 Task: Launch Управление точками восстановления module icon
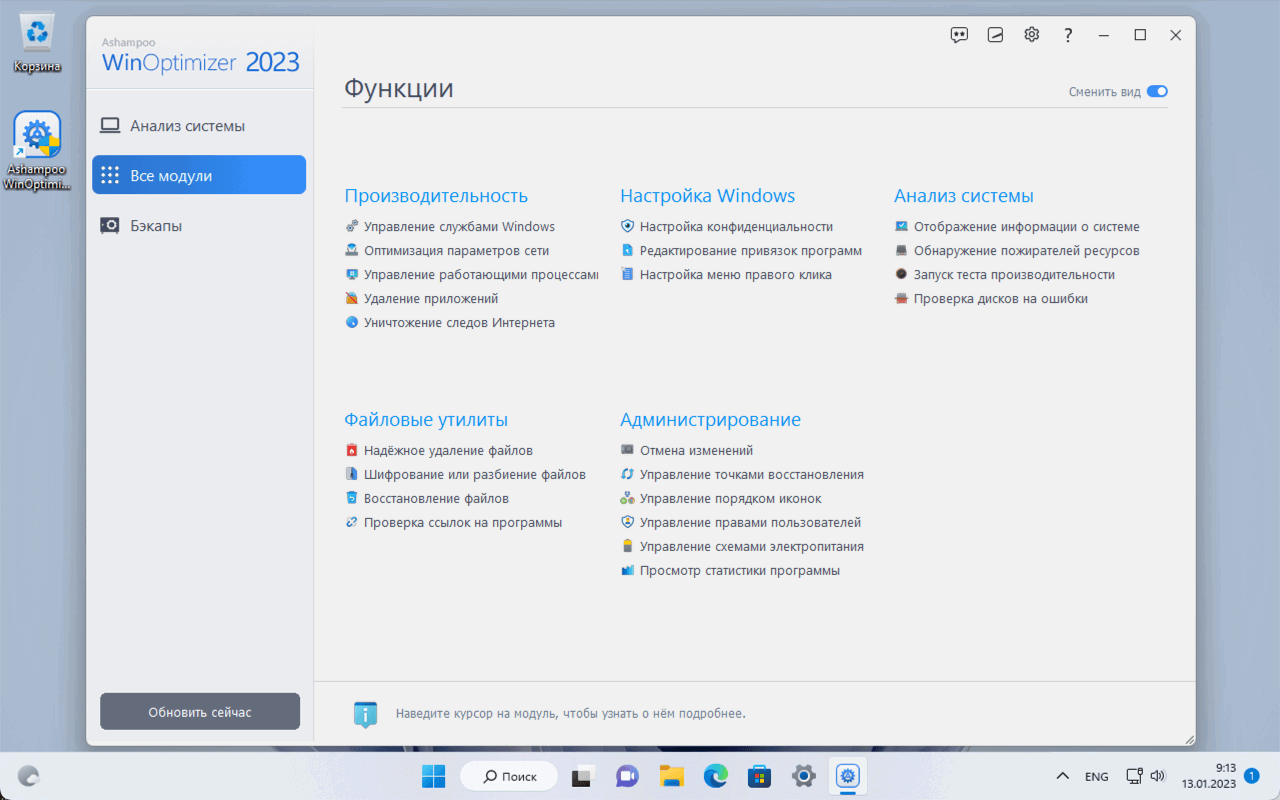[x=627, y=475]
